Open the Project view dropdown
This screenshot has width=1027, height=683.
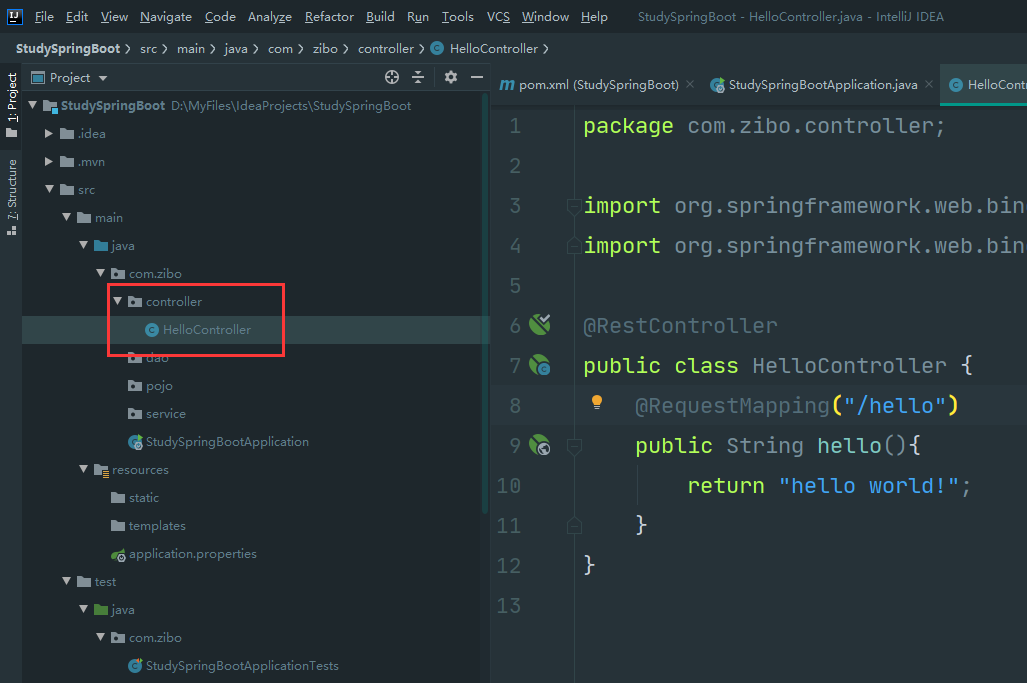[103, 78]
